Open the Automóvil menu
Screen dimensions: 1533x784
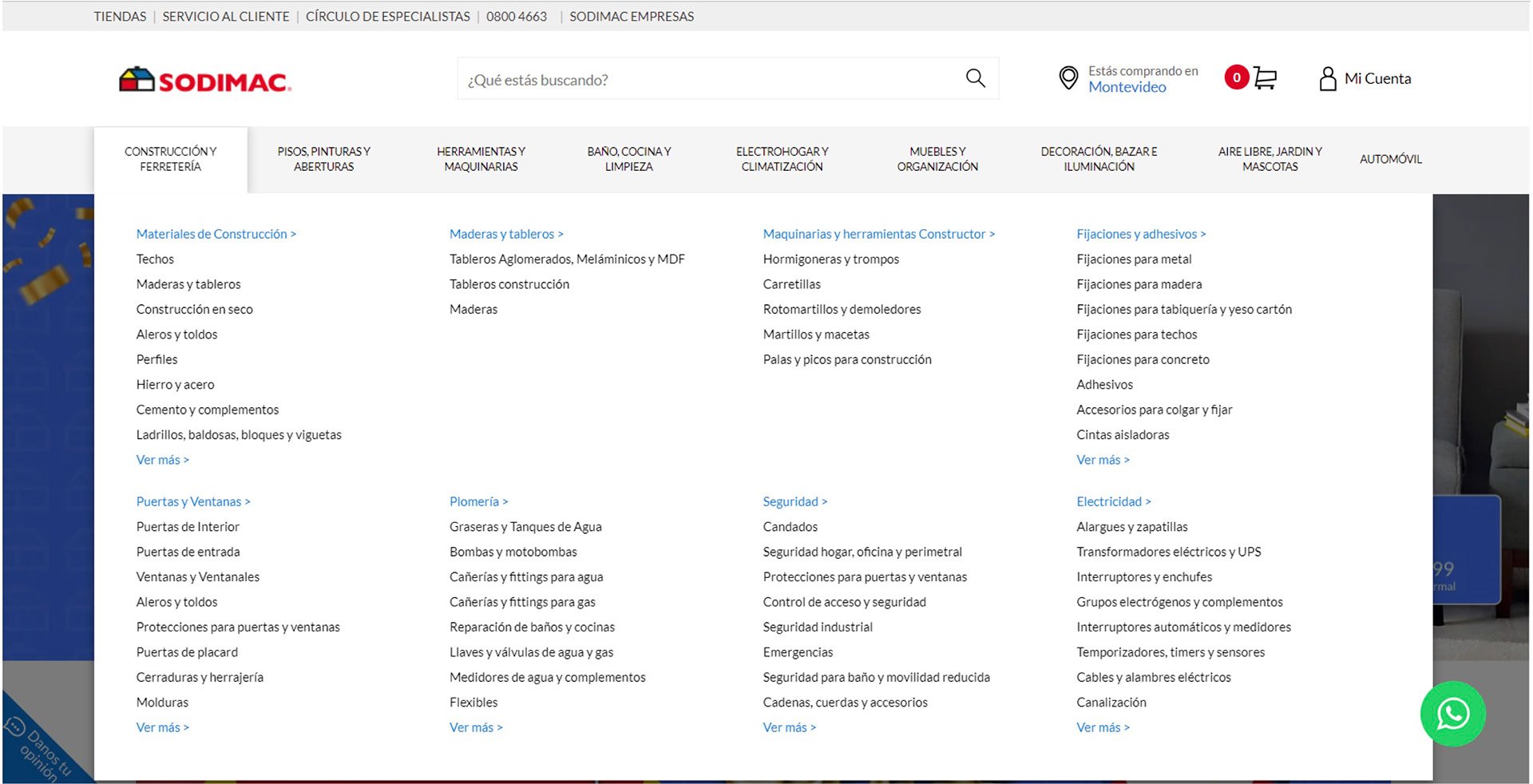(1390, 159)
